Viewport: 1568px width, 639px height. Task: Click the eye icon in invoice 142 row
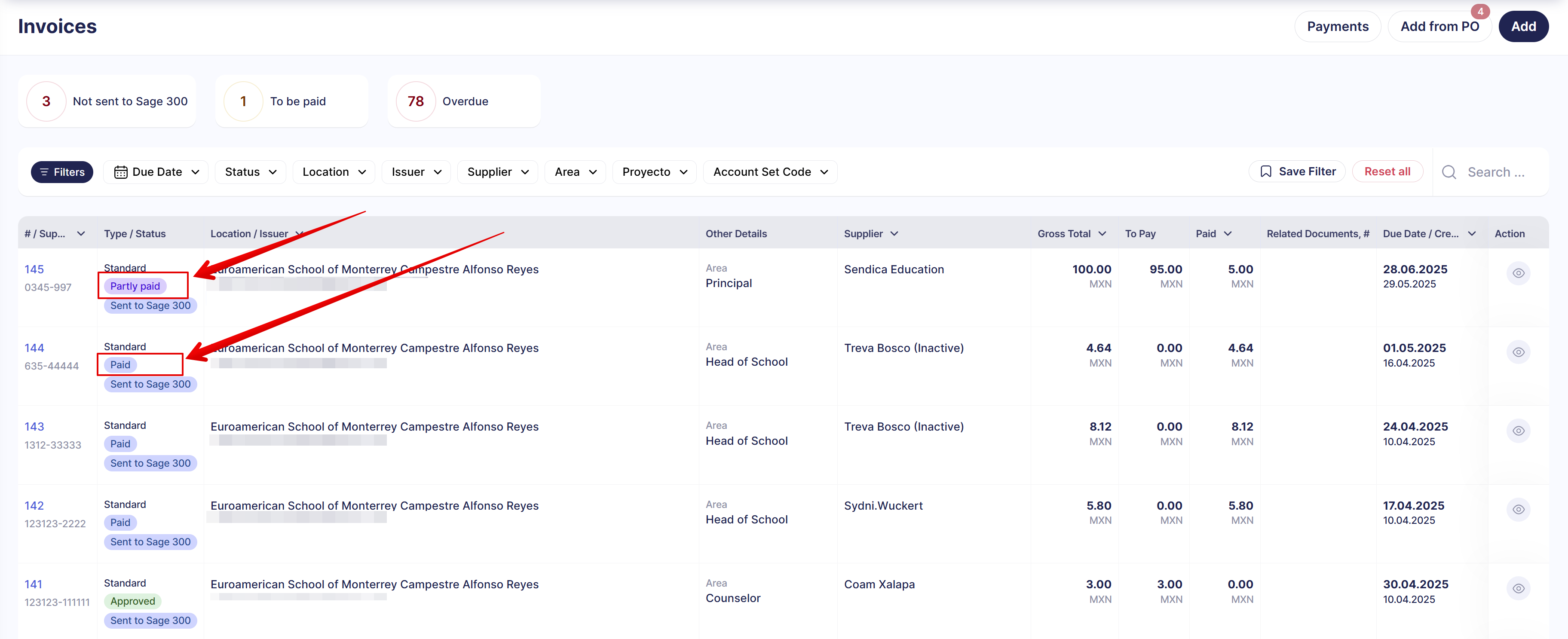[x=1518, y=509]
